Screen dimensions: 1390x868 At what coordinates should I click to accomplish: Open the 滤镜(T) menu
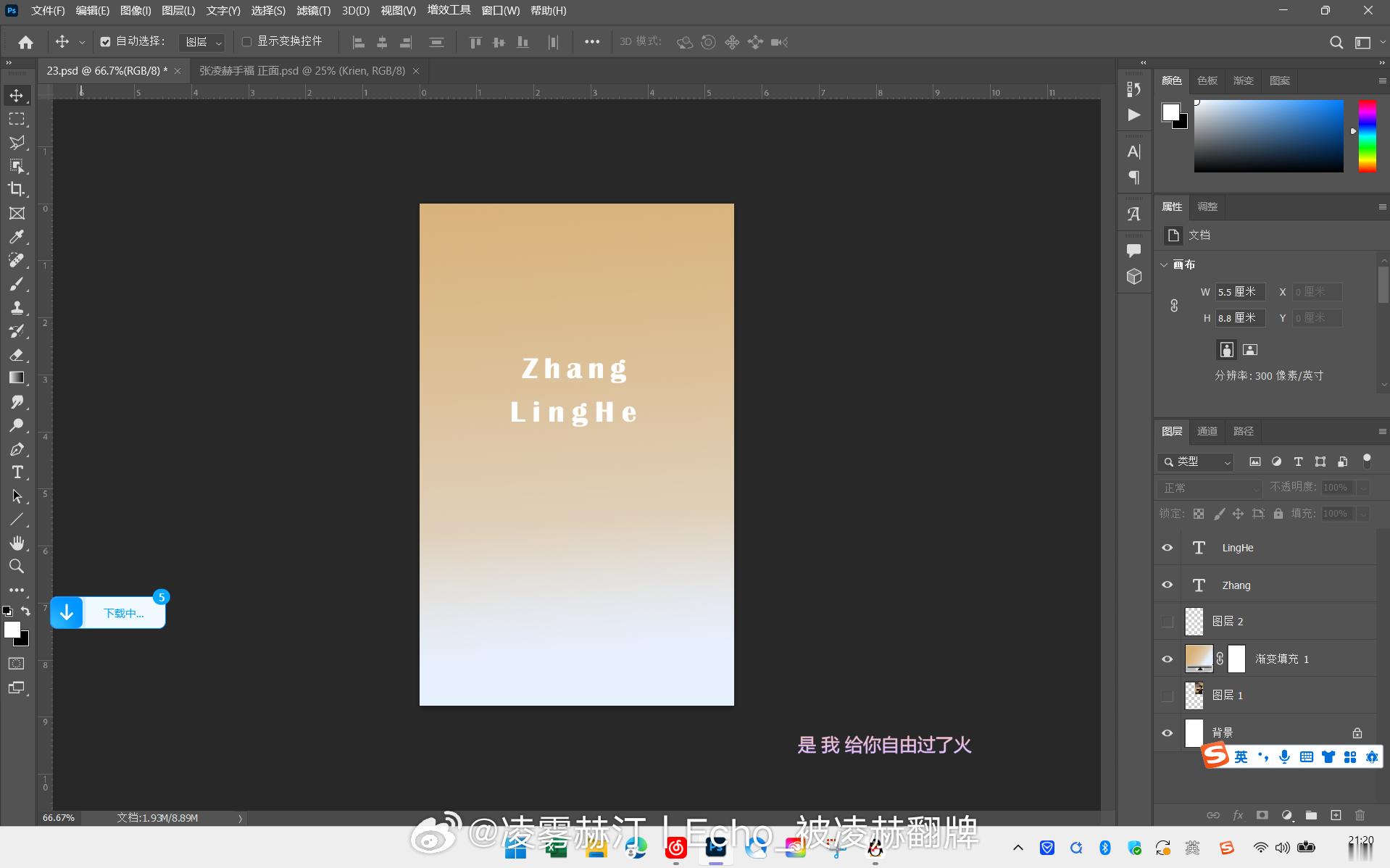(x=314, y=10)
